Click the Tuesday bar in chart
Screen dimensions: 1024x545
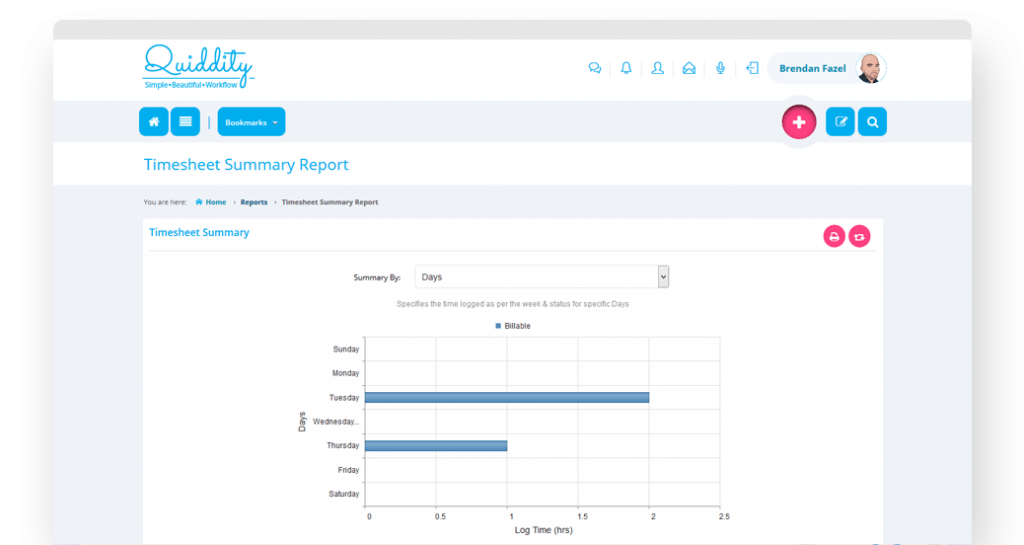click(x=506, y=397)
